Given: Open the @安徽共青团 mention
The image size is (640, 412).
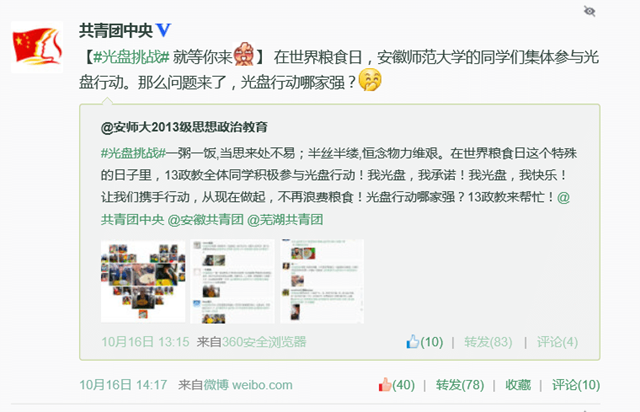Looking at the screenshot, I should (205, 220).
